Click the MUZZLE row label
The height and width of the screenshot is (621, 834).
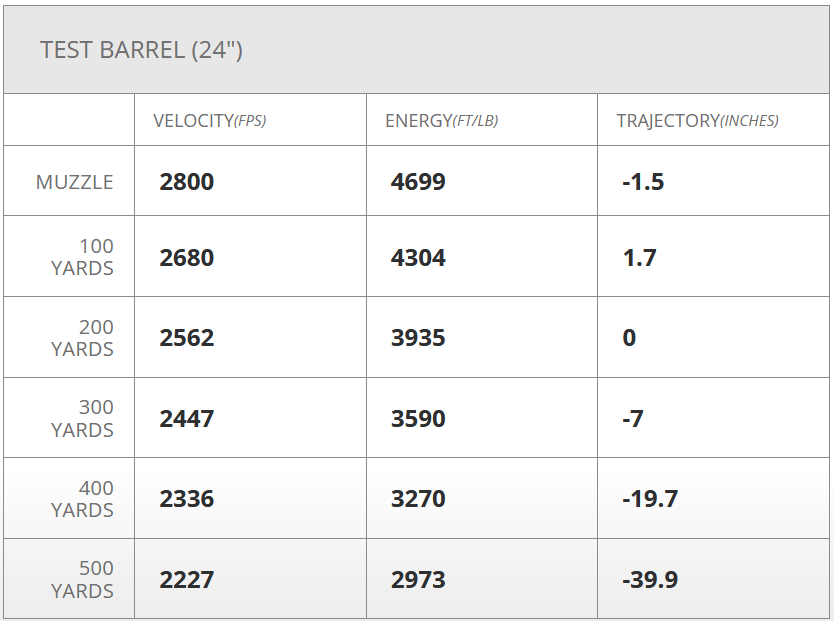coord(75,182)
